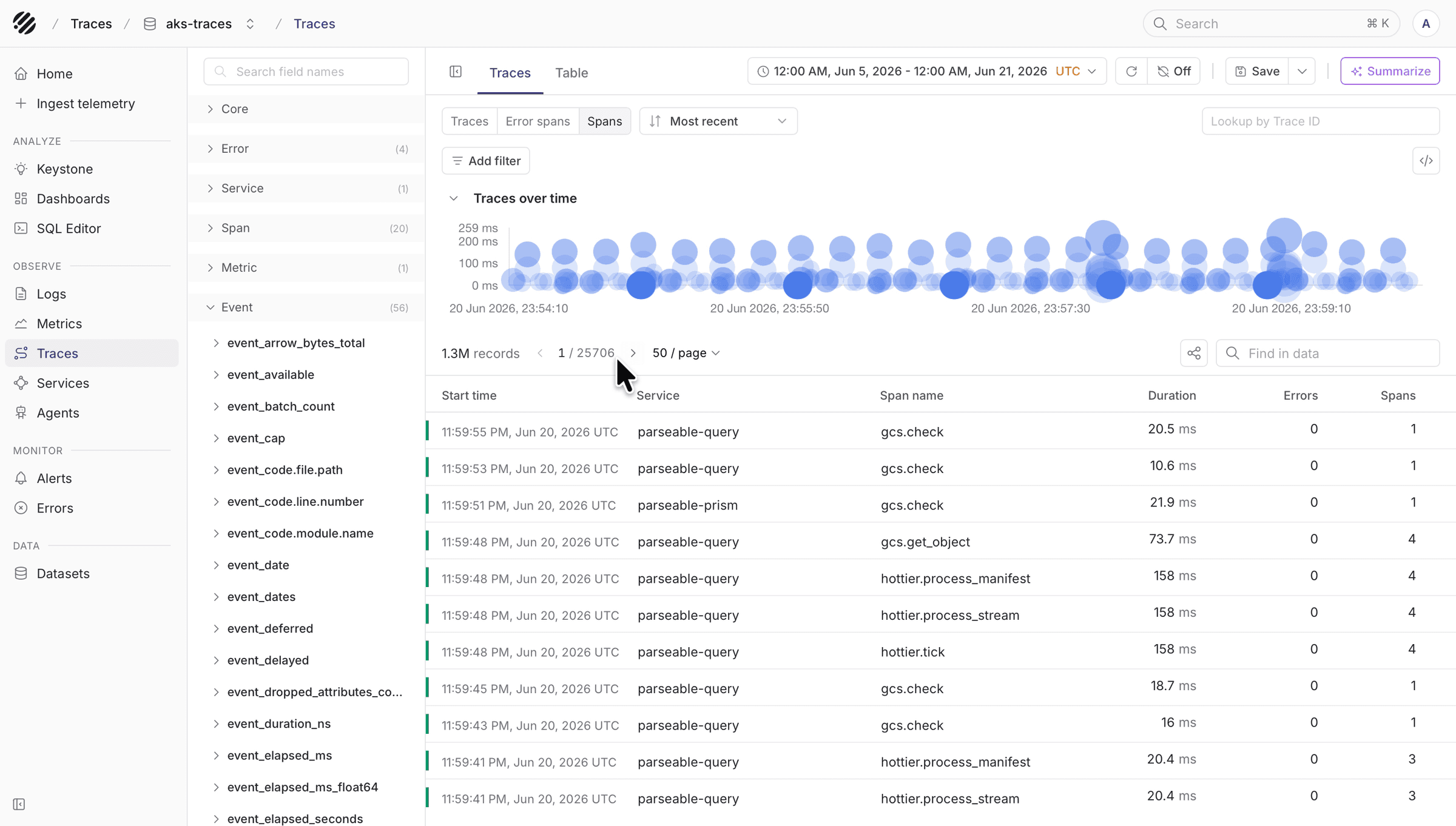Collapse the Traces over time chart
The image size is (1456, 826).
(453, 198)
